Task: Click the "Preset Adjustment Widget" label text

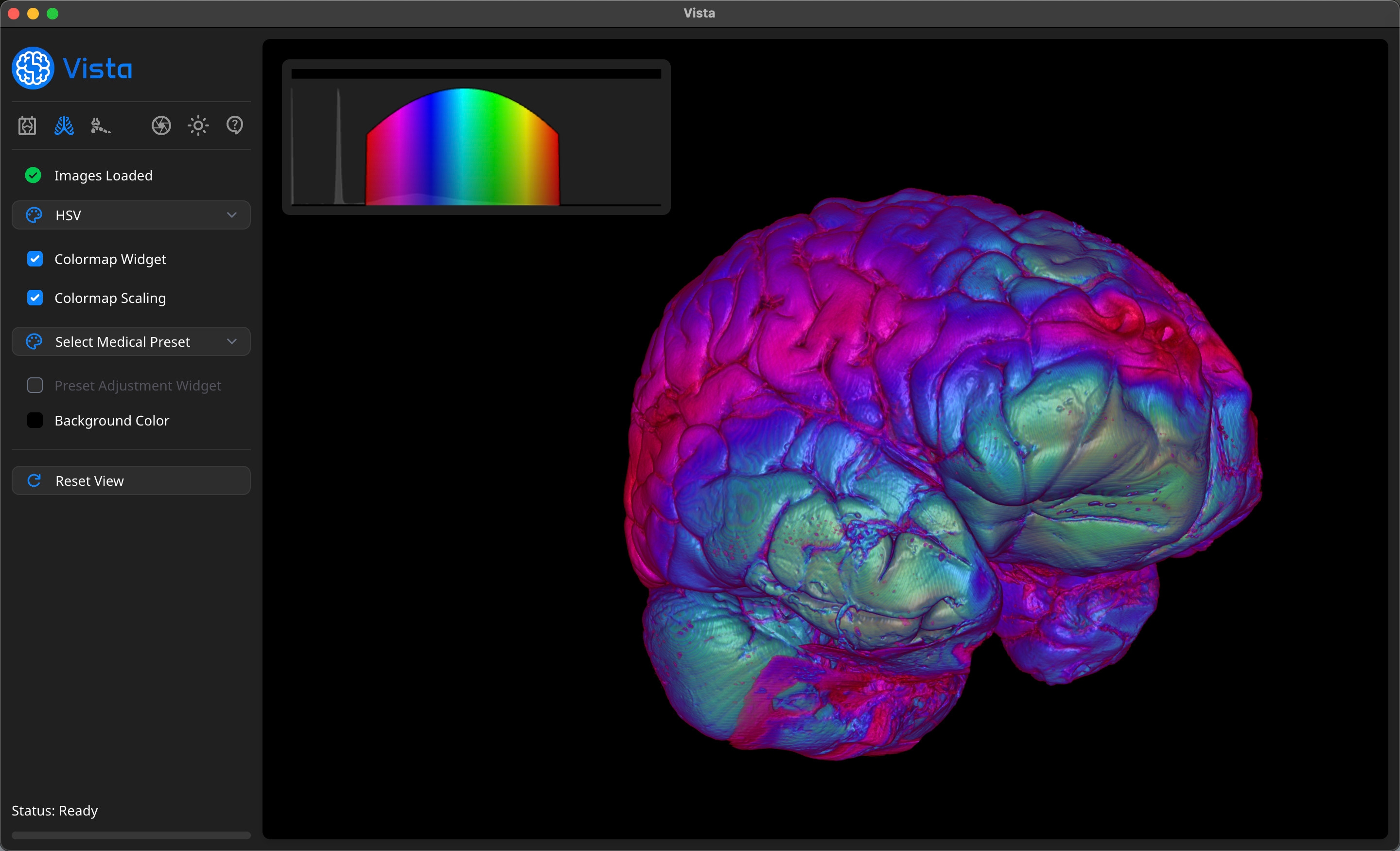Action: click(138, 386)
